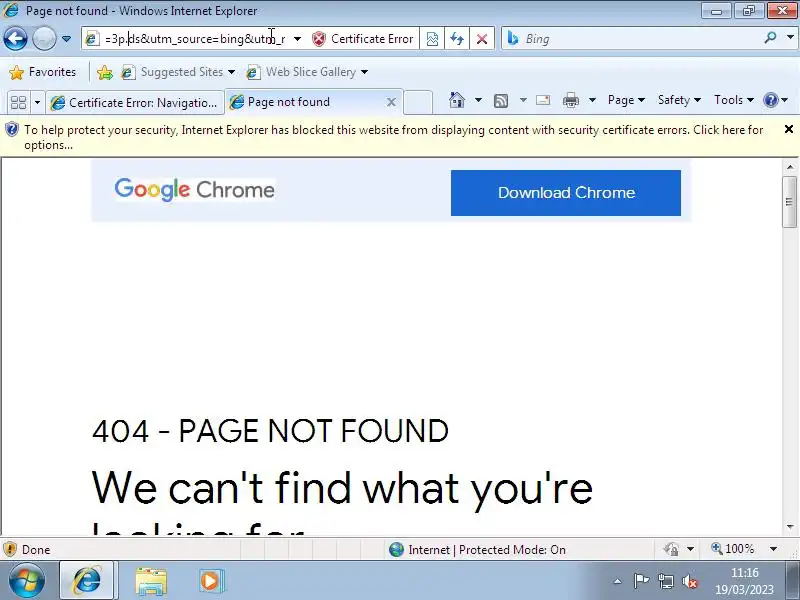Open Windows Explorer from the taskbar
This screenshot has height=600, width=800.
tap(151, 581)
